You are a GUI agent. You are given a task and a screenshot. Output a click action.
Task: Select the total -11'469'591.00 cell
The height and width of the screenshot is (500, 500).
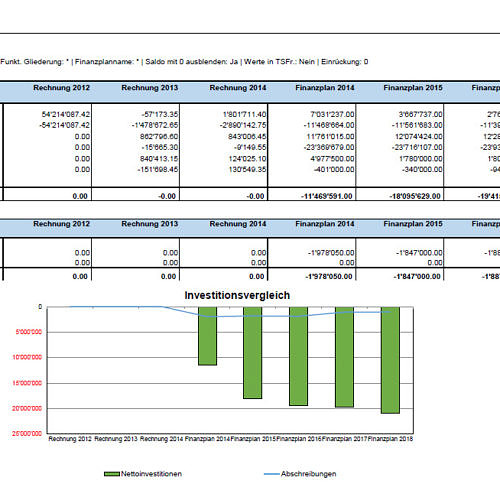[x=327, y=196]
